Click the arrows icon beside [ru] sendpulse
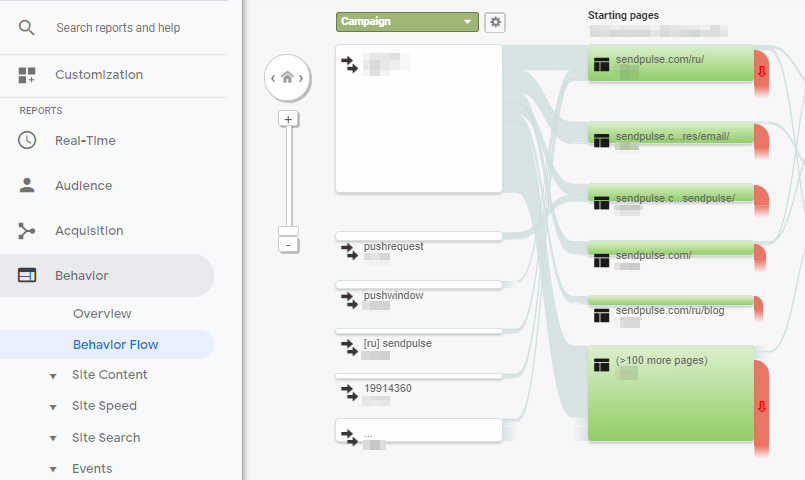This screenshot has width=805, height=480. pos(350,348)
